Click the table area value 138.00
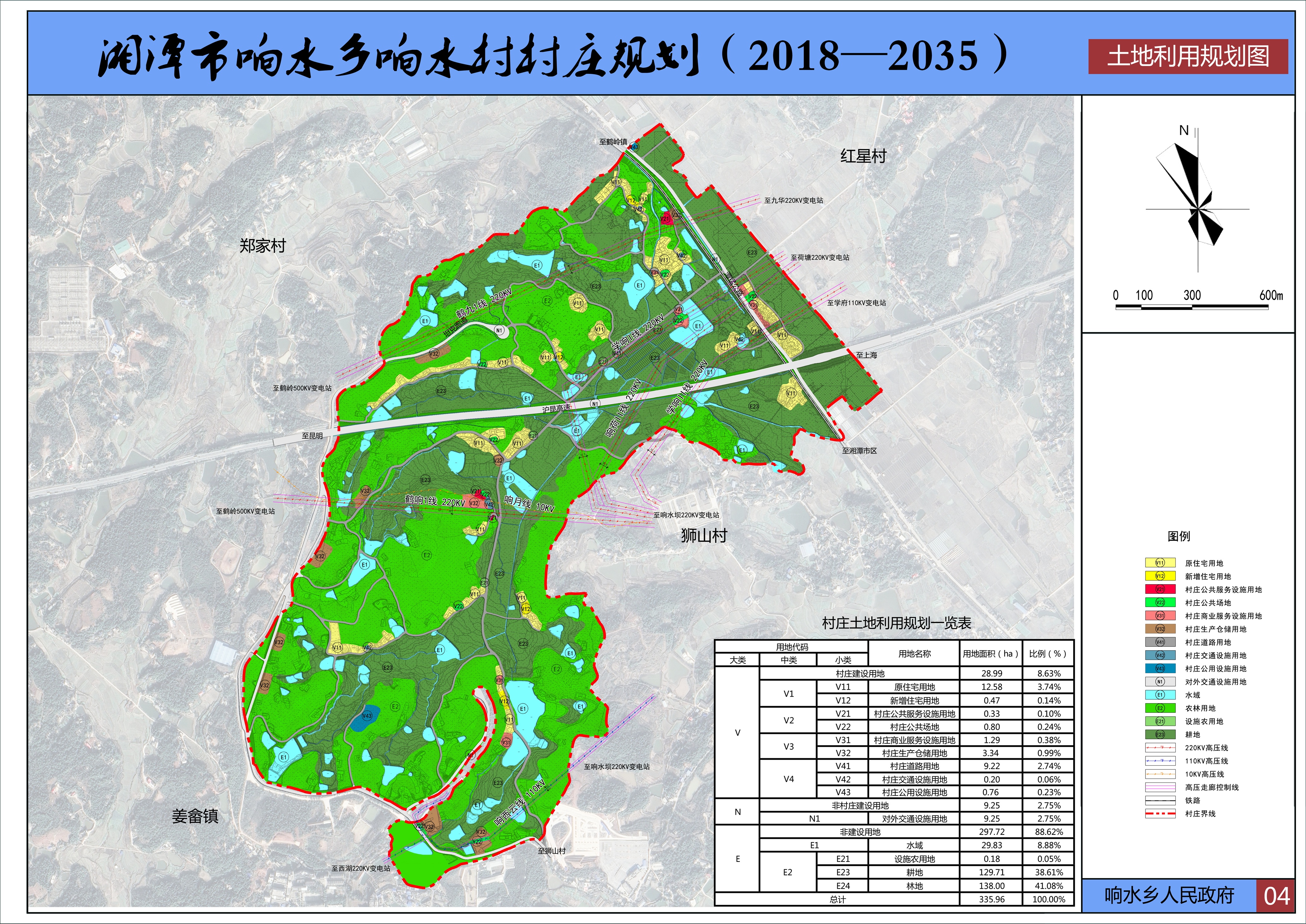The width and height of the screenshot is (1306, 924). [991, 886]
